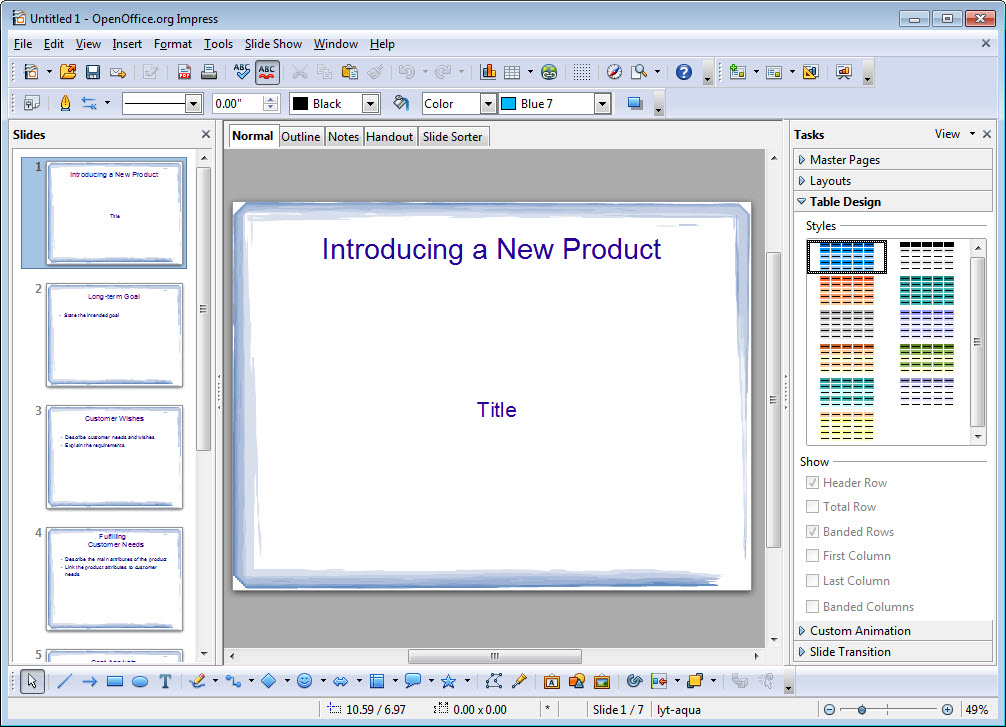Image resolution: width=1006 pixels, height=727 pixels.
Task: Switch to the Handout view tab
Action: point(389,137)
